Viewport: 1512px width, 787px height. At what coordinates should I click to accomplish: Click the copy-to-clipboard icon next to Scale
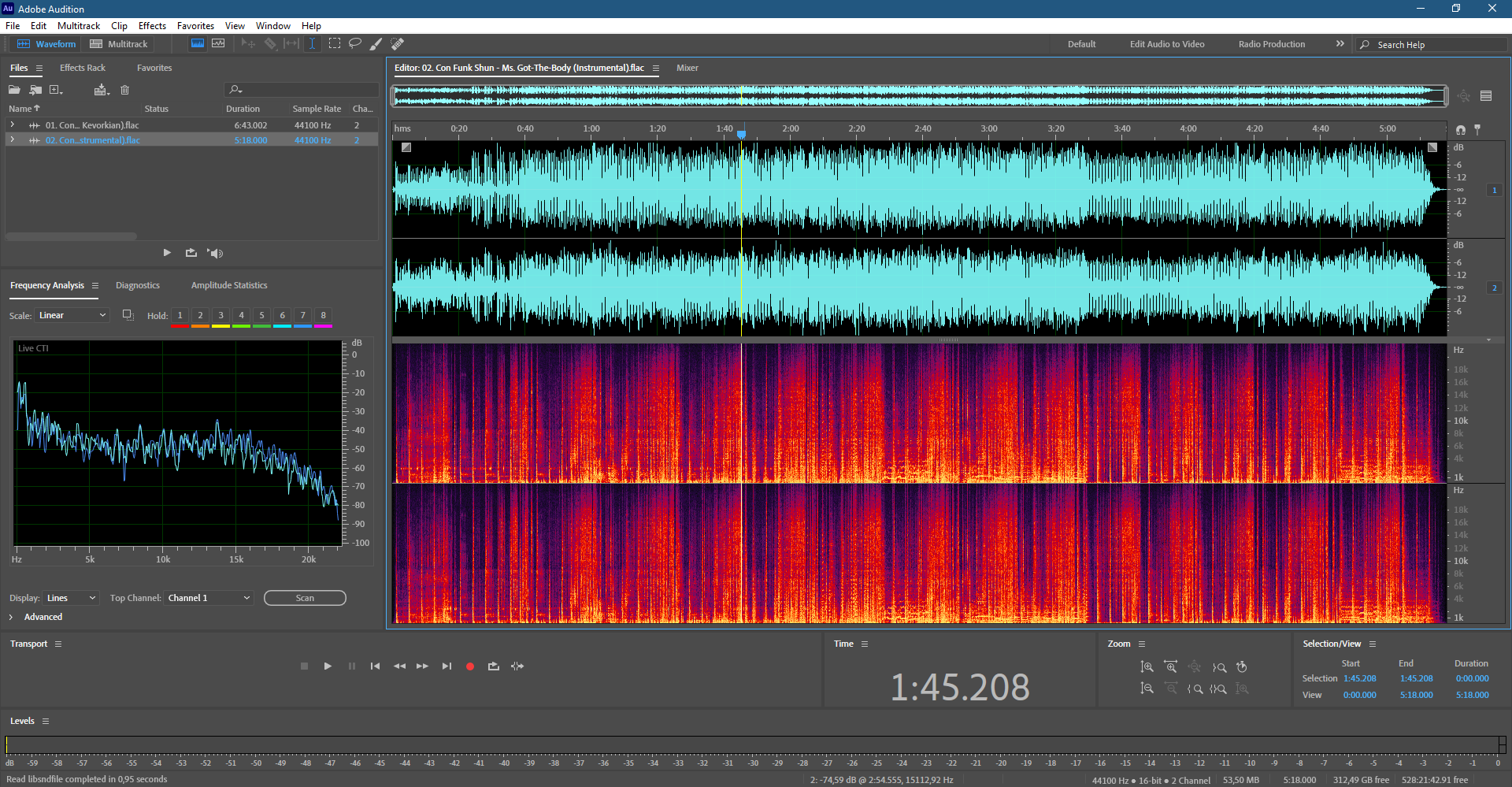click(128, 315)
